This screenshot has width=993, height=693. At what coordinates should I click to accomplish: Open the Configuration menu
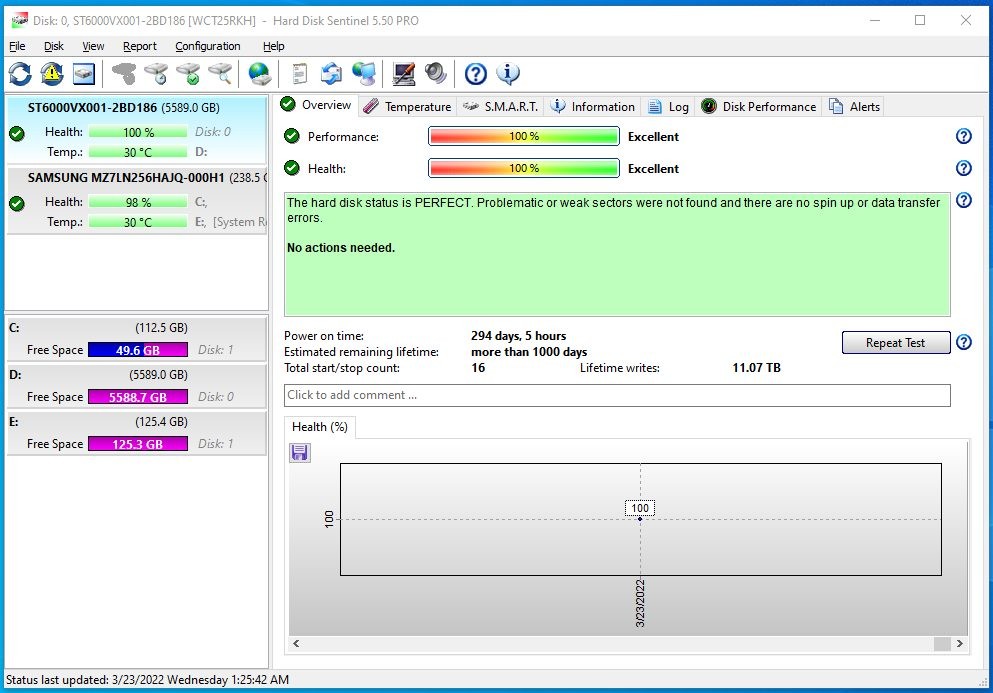click(208, 46)
